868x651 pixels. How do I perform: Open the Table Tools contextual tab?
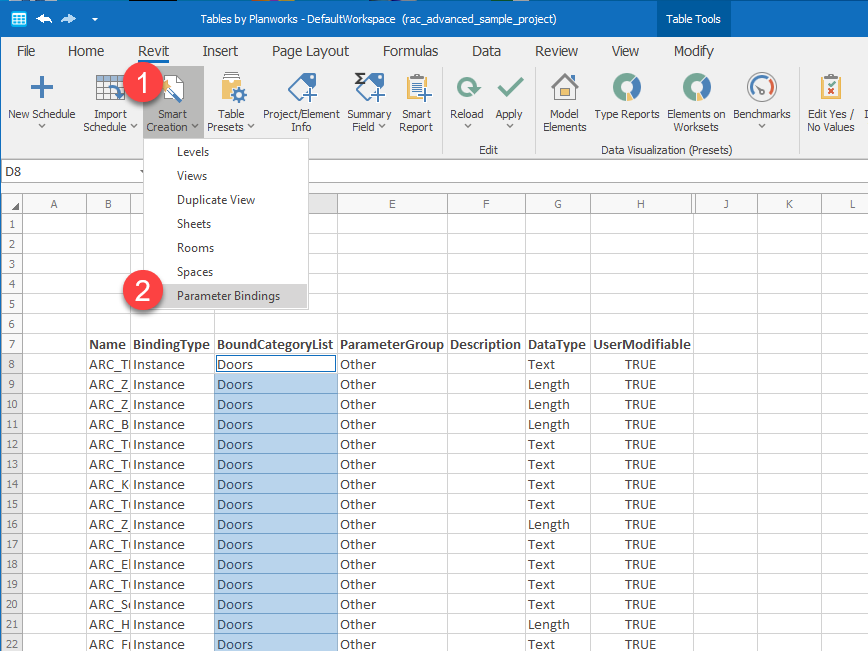pyautogui.click(x=693, y=19)
